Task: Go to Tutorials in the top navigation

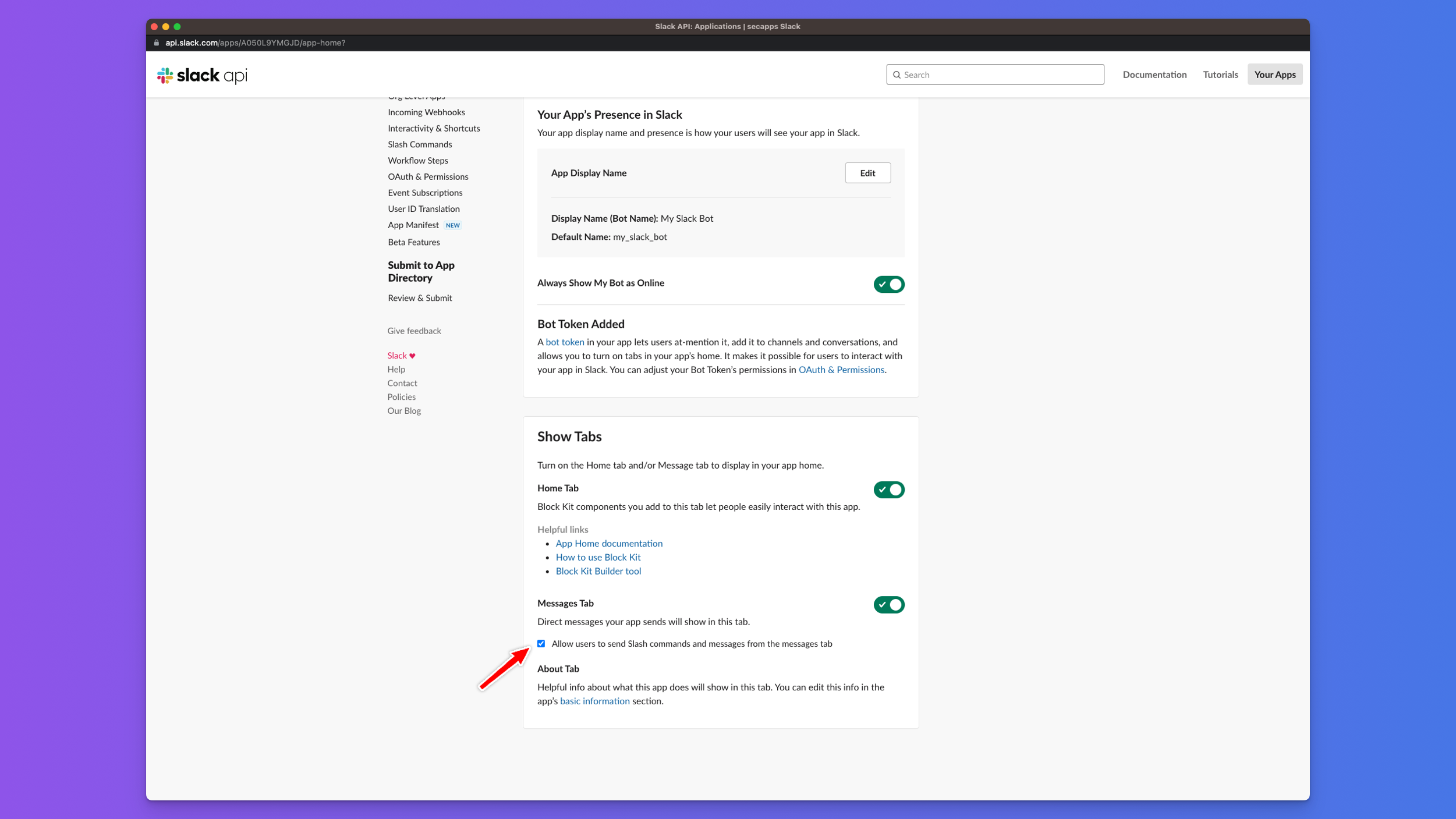Action: click(1220, 75)
